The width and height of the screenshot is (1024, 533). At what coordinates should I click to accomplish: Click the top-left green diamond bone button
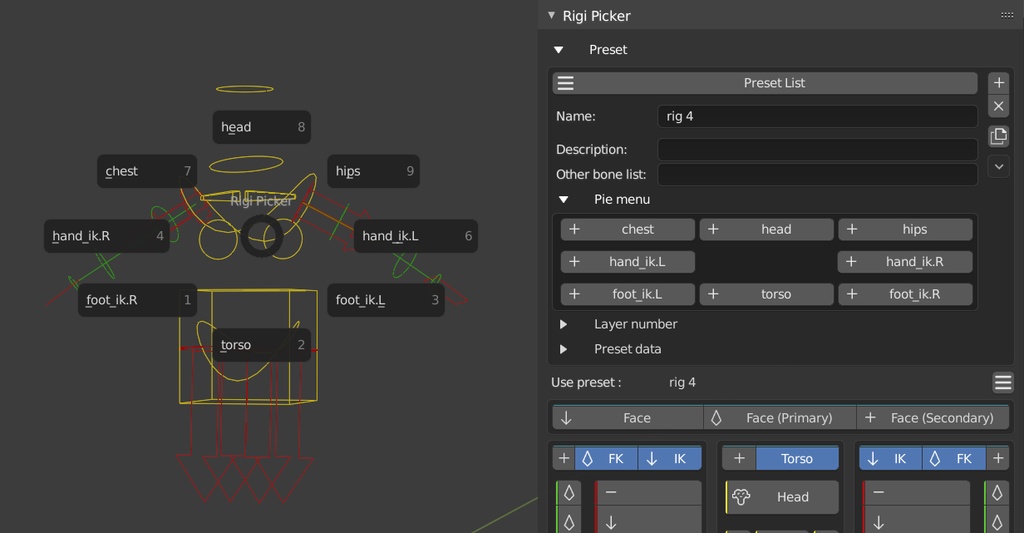tap(569, 493)
